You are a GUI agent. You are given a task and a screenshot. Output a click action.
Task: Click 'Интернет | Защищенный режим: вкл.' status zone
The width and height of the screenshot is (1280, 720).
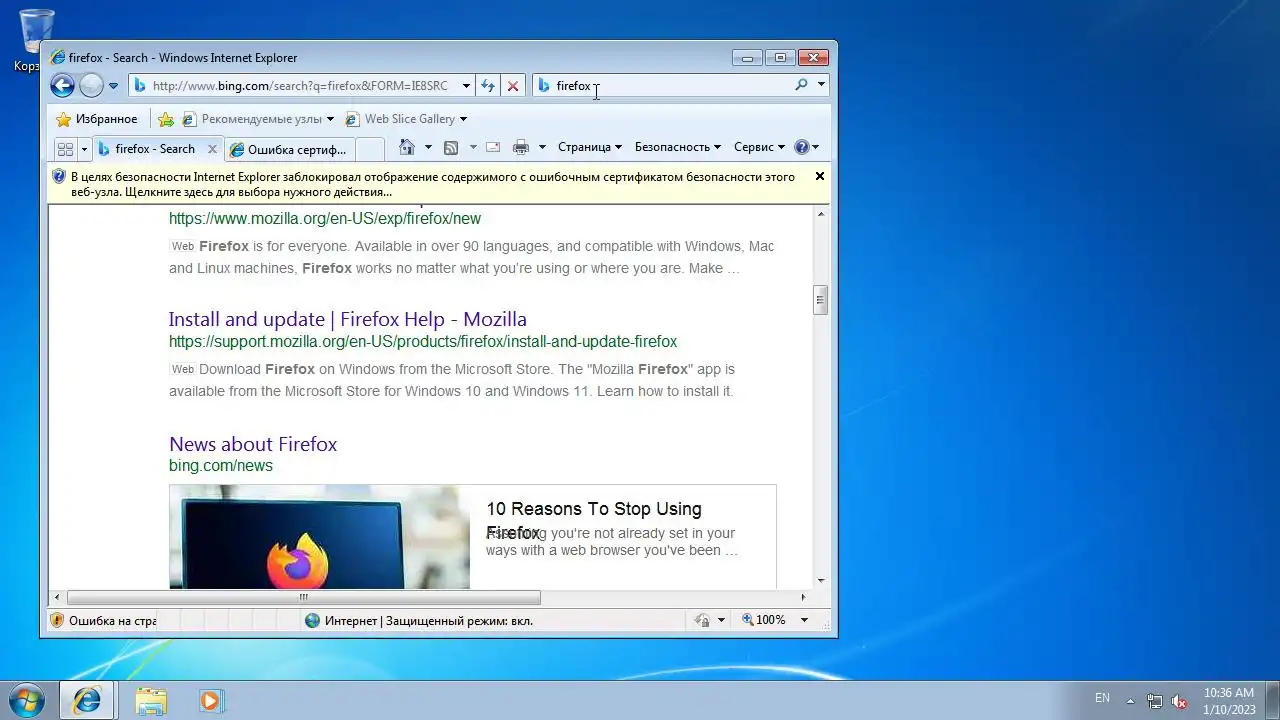[x=419, y=620]
